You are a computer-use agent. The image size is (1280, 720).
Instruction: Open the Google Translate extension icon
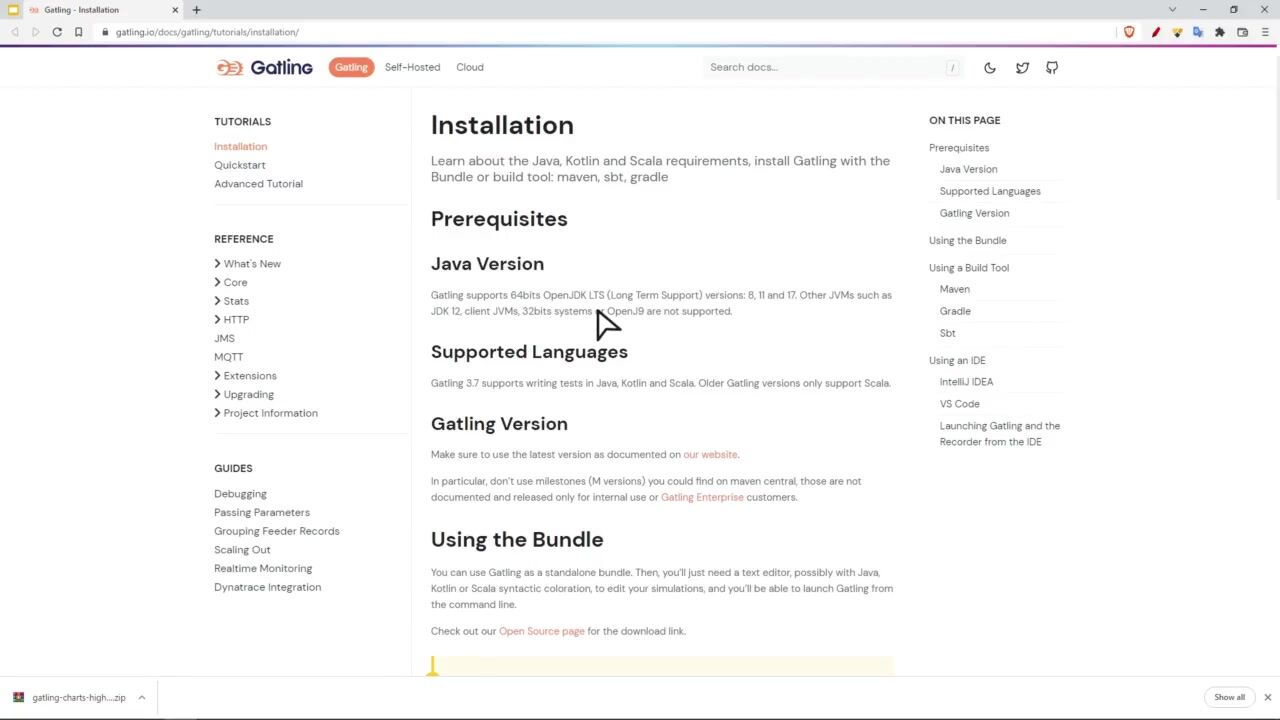(x=1198, y=32)
